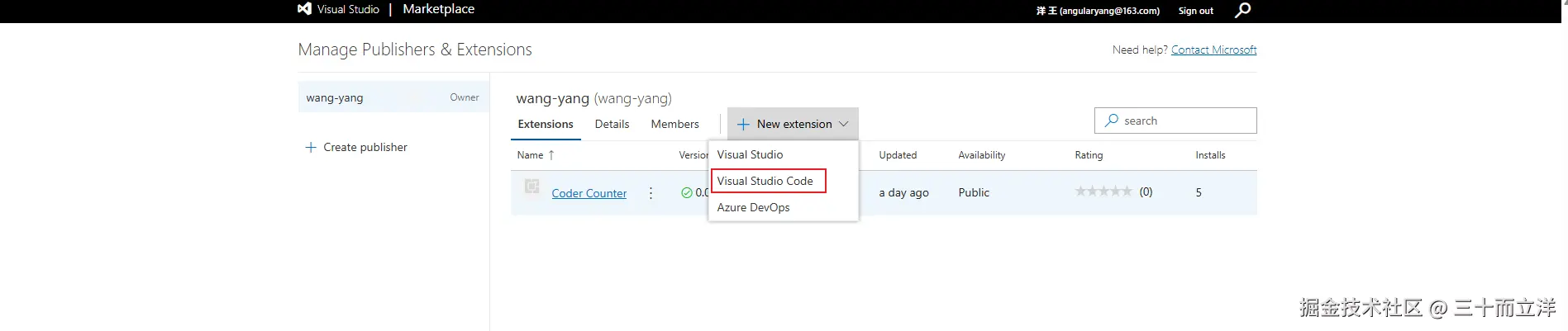Expand the New extension dropdown chevron
Screen dimensions: 1568x331
click(844, 124)
